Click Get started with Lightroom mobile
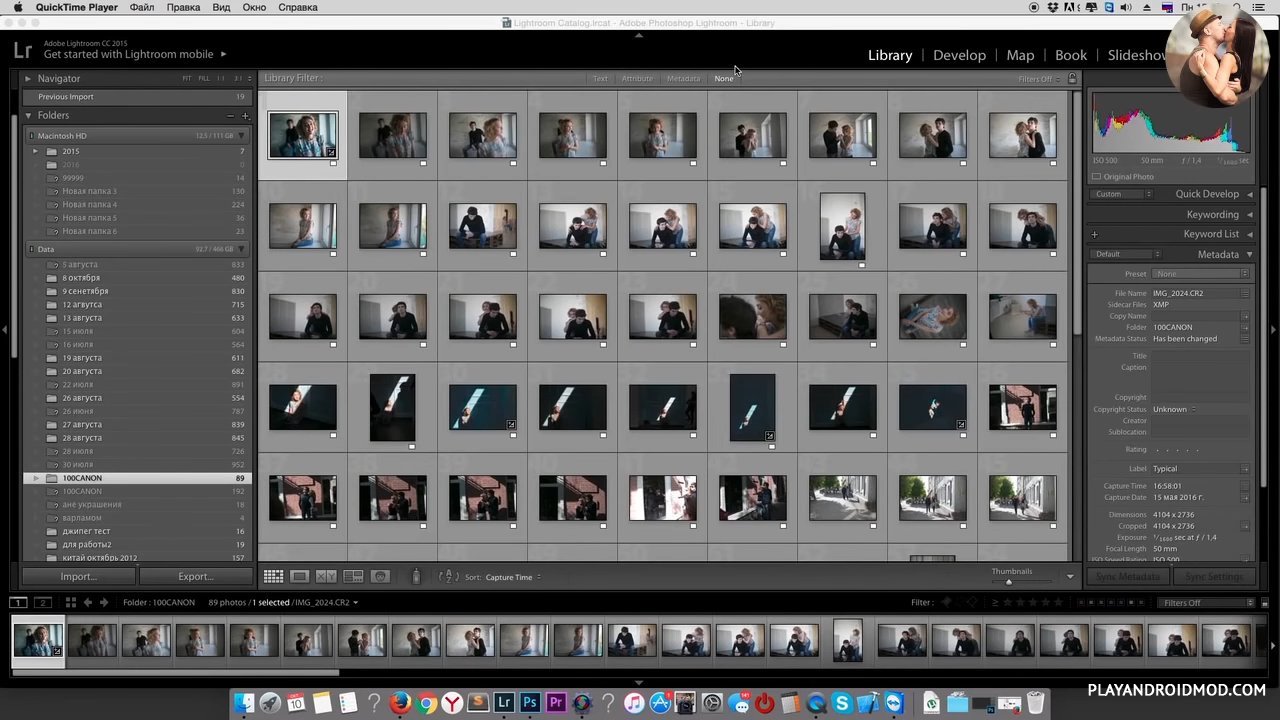Viewport: 1280px width, 720px height. tap(128, 55)
